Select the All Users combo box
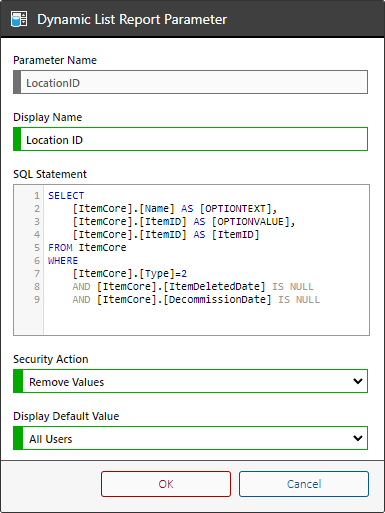This screenshot has height=513, width=385. coord(190,438)
